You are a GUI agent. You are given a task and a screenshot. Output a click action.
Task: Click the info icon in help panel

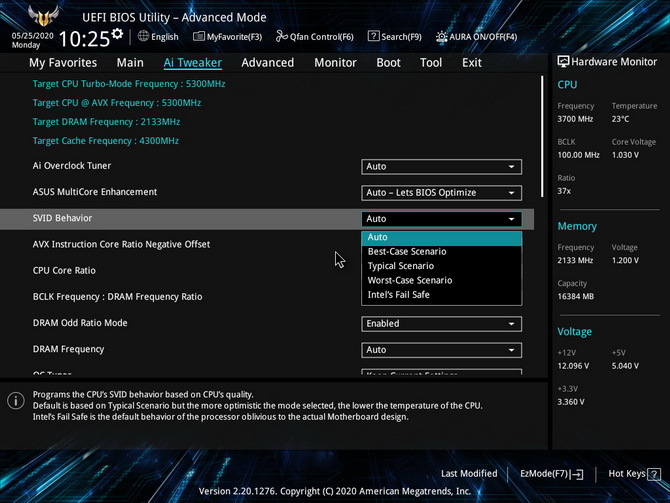[16, 401]
